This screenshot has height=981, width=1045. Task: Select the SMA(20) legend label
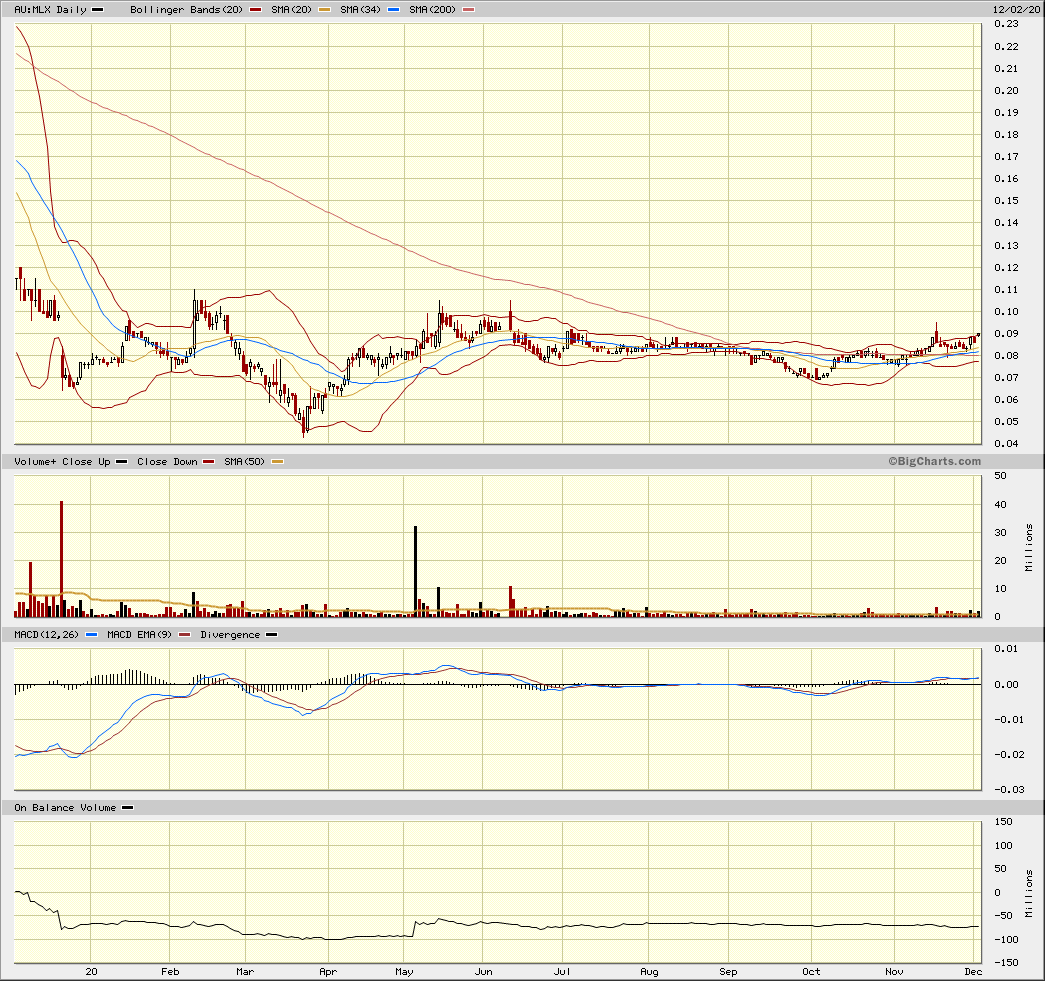(291, 10)
